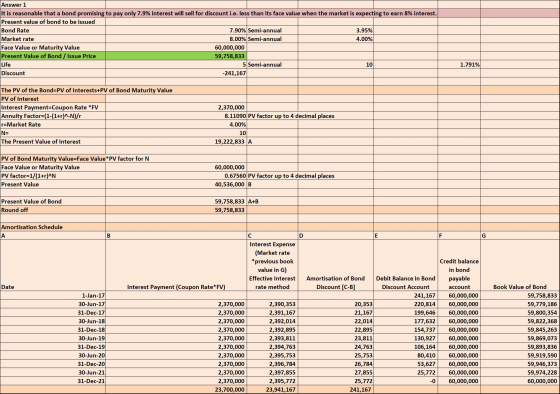Select the Discount -241,167 cell
Screen dimensions: 560x394
(176, 73)
